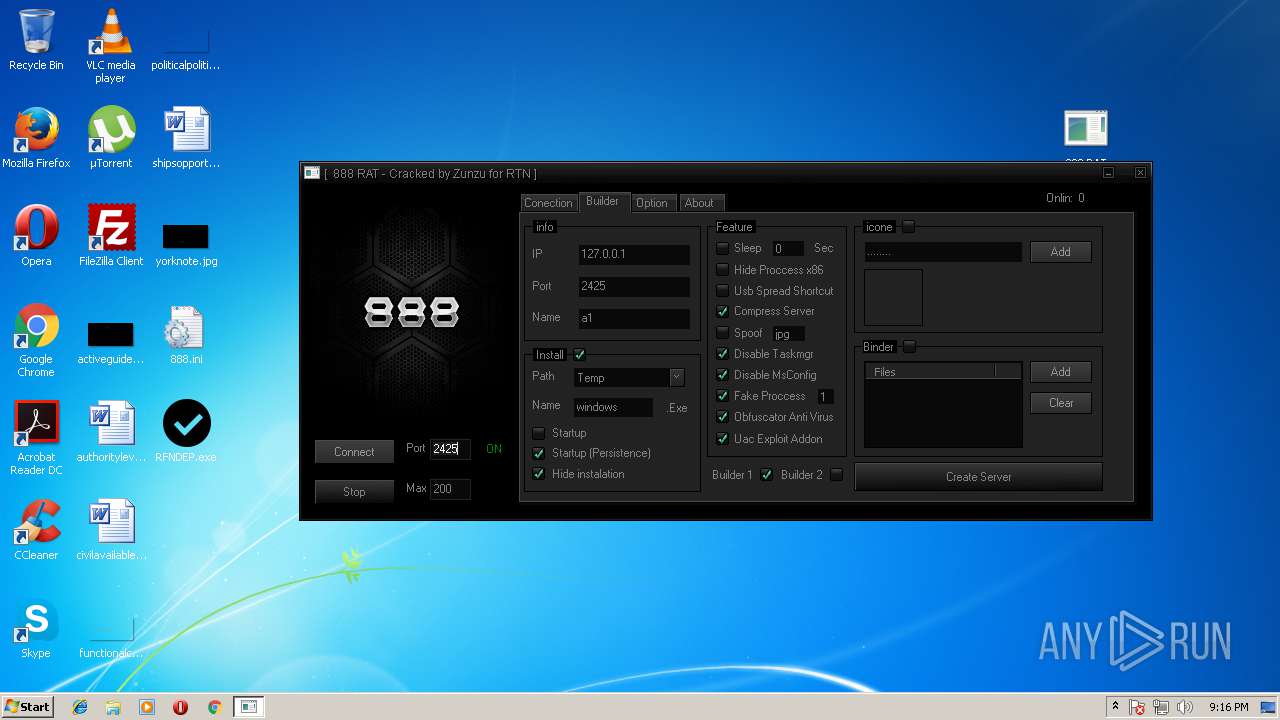Toggle Disable Taskmgr checkbox
This screenshot has width=1280, height=720.
[722, 354]
